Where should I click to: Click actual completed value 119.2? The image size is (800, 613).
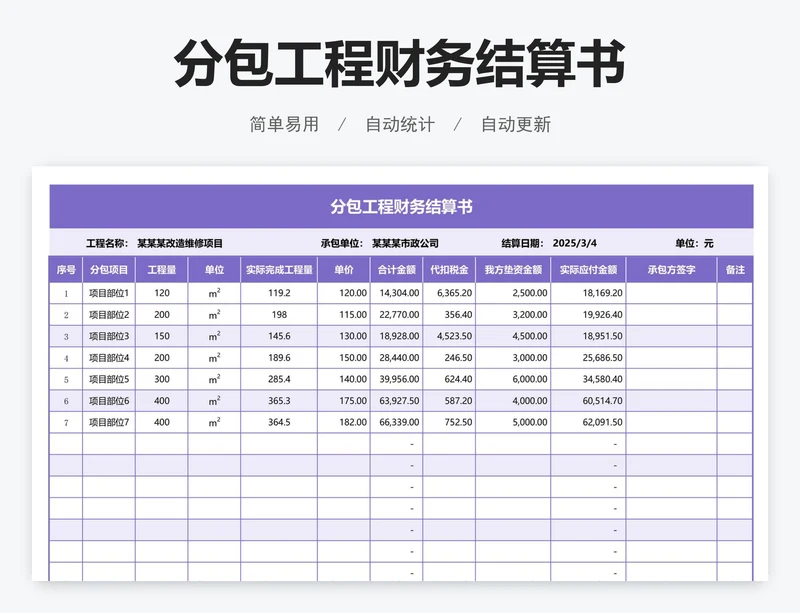(279, 293)
